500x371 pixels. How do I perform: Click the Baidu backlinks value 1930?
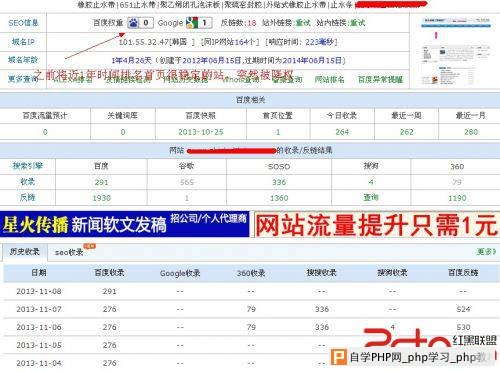pos(101,198)
